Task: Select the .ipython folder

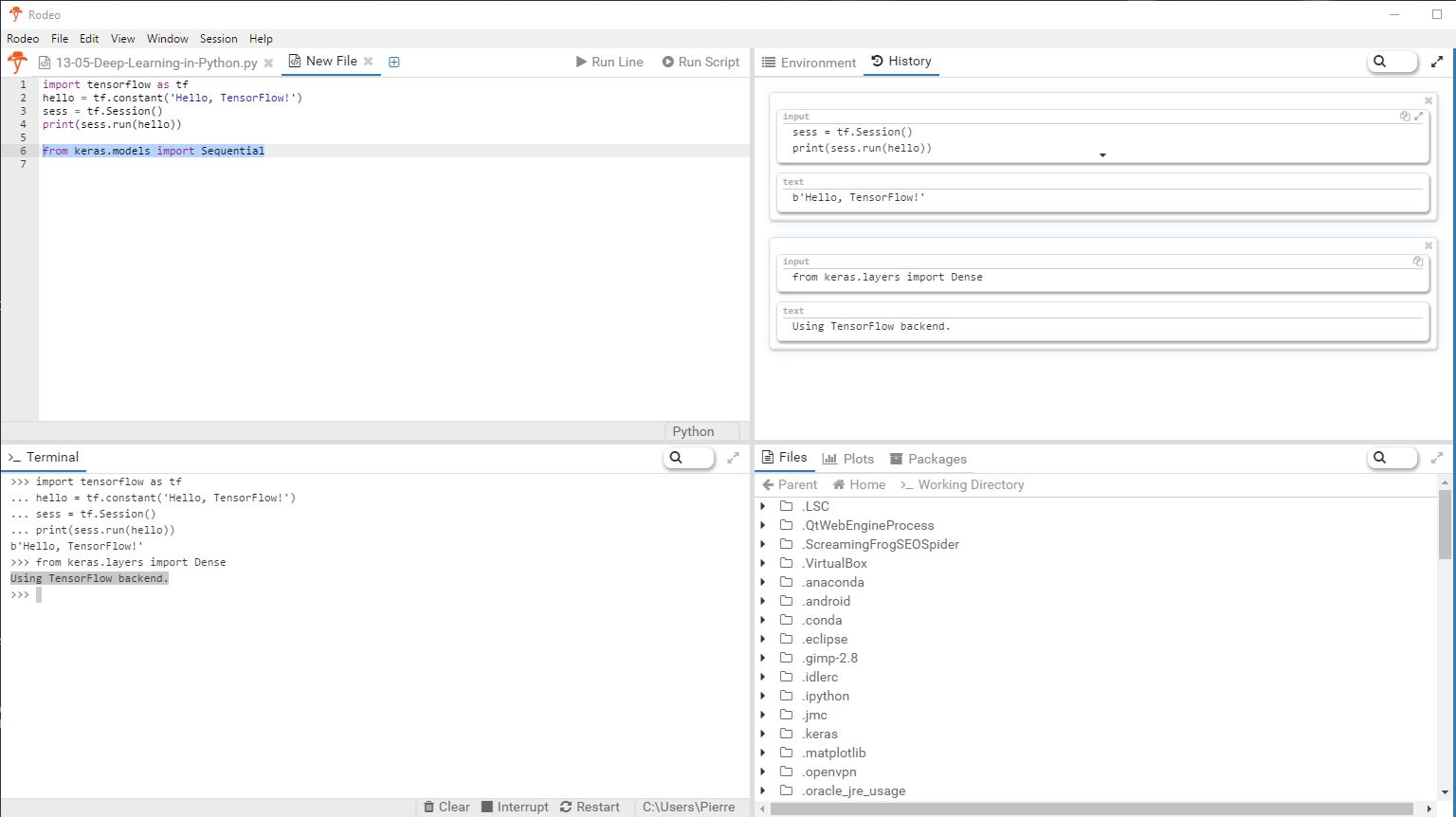Action: point(826,696)
